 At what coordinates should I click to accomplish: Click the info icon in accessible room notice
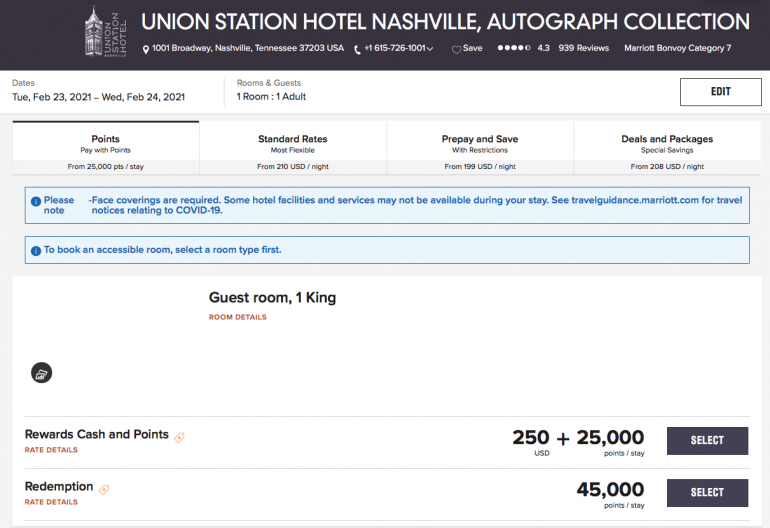36,250
